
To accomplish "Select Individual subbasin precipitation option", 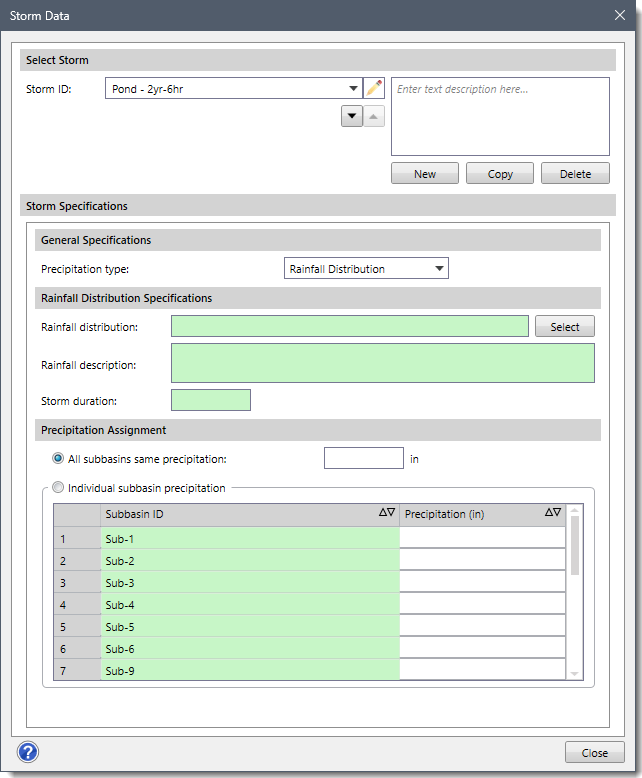I will 58,488.
